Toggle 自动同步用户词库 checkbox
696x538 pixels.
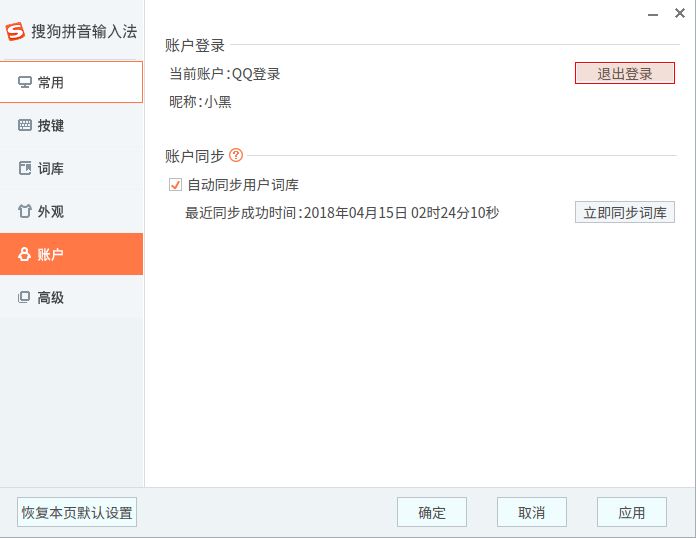(175, 185)
